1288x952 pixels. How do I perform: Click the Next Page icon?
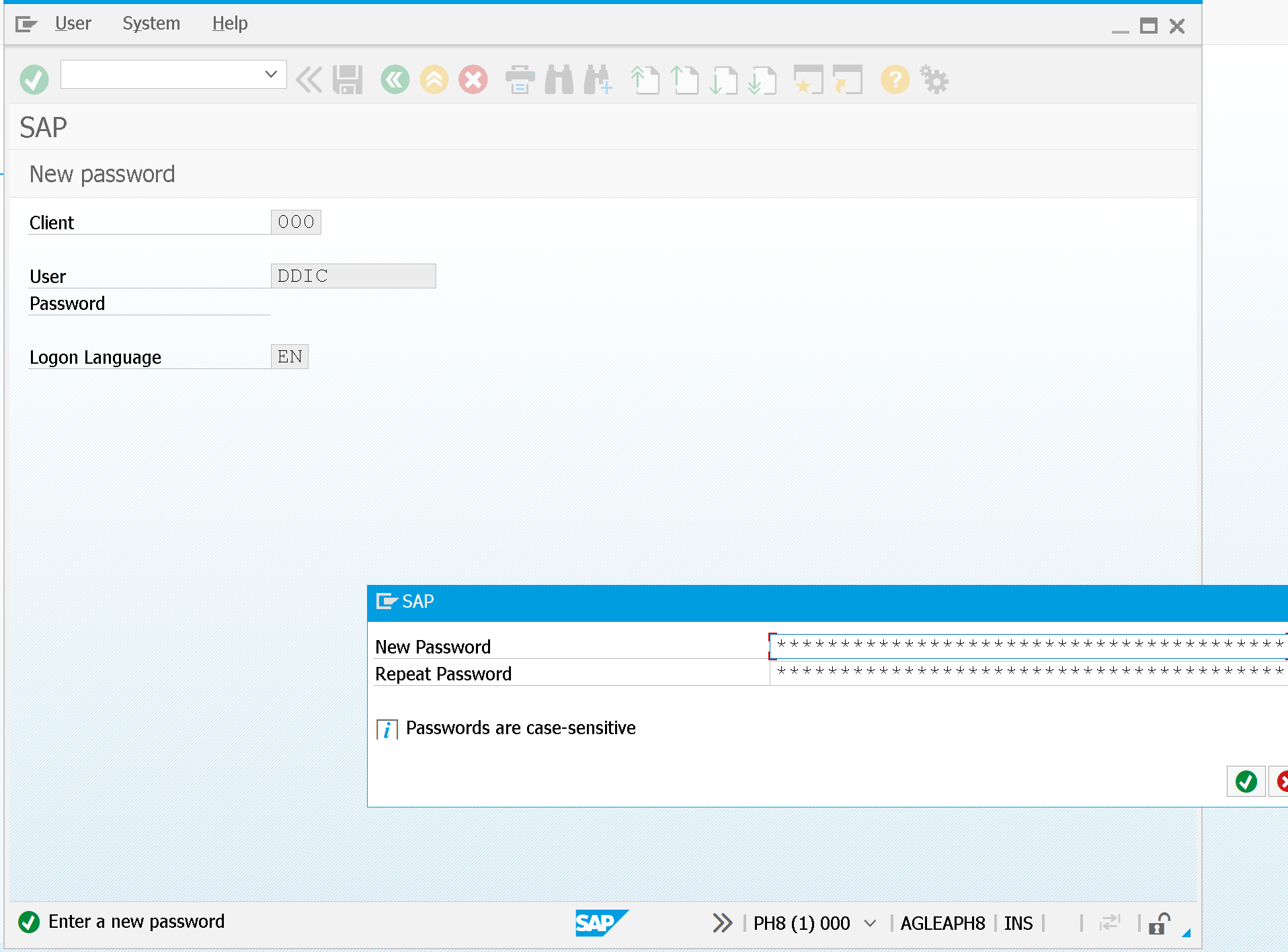click(724, 80)
